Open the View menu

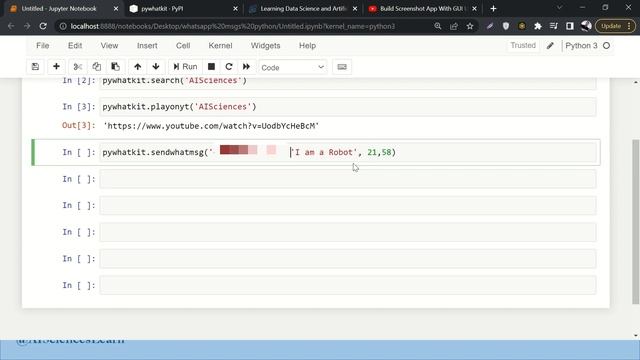(x=109, y=46)
